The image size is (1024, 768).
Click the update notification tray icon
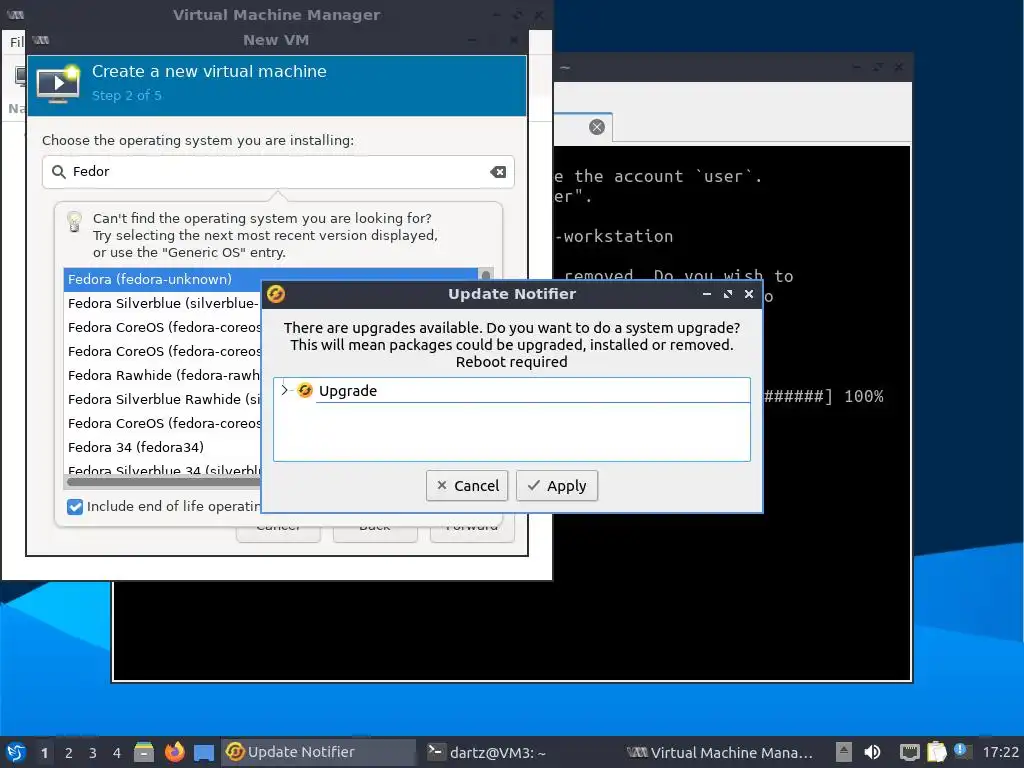tap(961, 750)
